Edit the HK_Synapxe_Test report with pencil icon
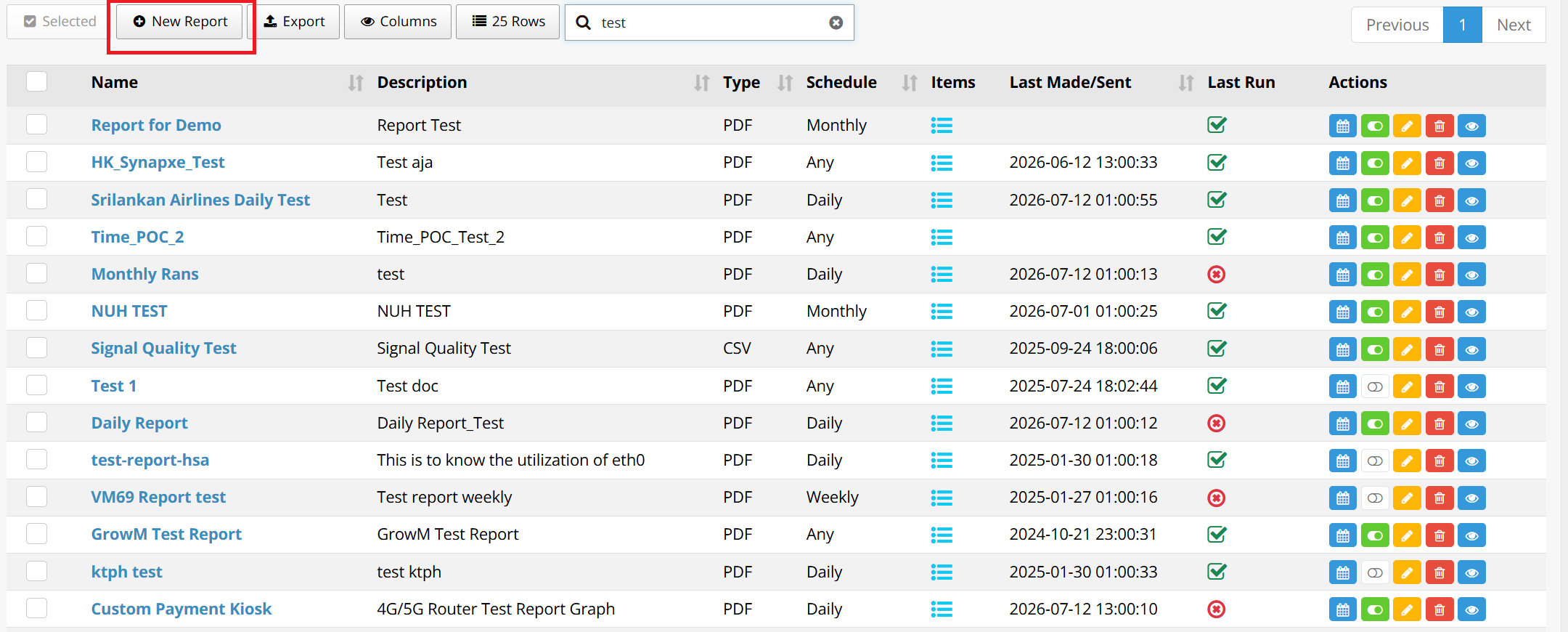The image size is (1568, 632). (x=1407, y=163)
